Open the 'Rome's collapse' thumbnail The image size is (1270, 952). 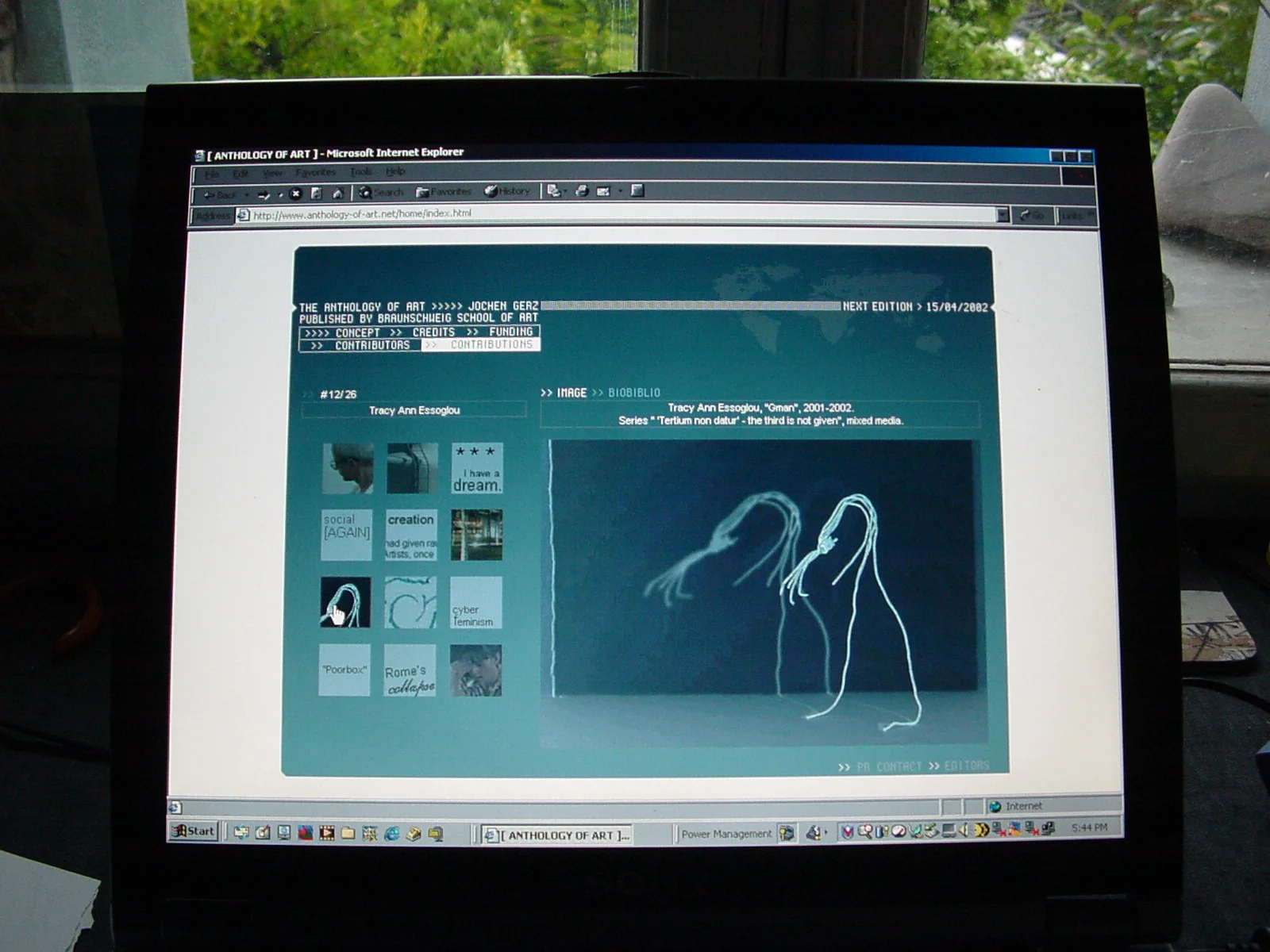(410, 670)
